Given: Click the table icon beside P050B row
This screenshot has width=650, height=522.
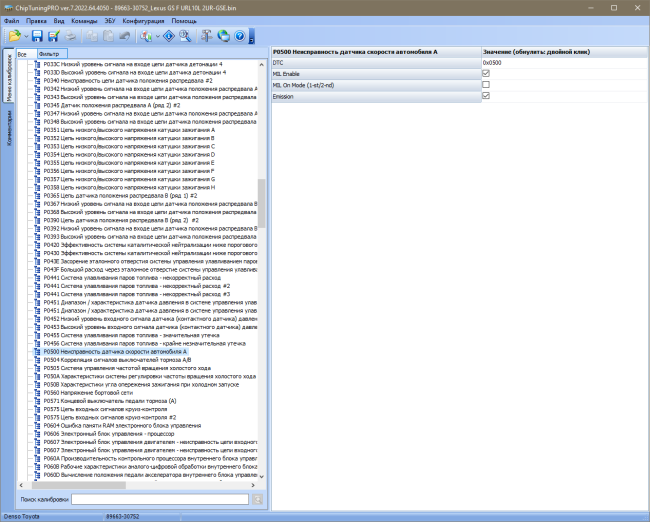Looking at the screenshot, I should point(37,384).
